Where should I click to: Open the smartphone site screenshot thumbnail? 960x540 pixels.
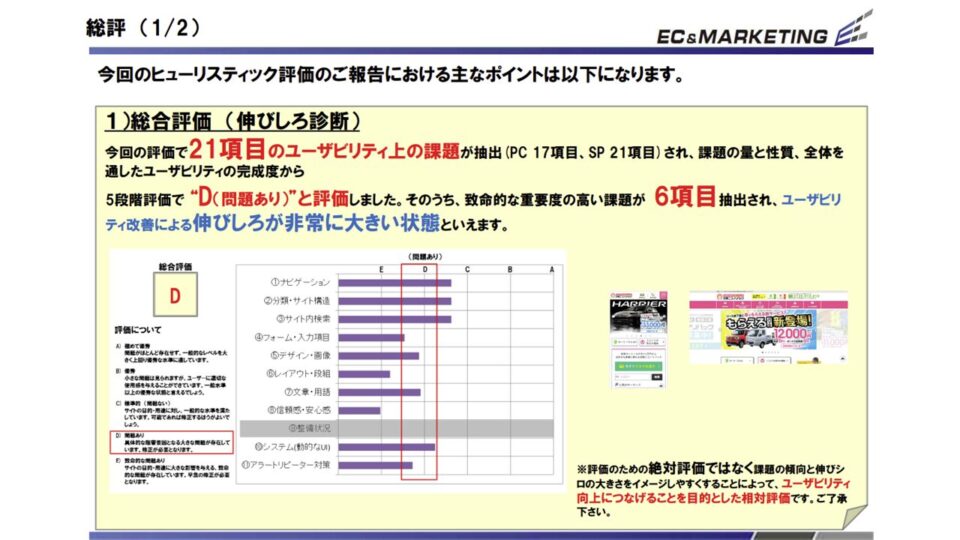(x=639, y=340)
